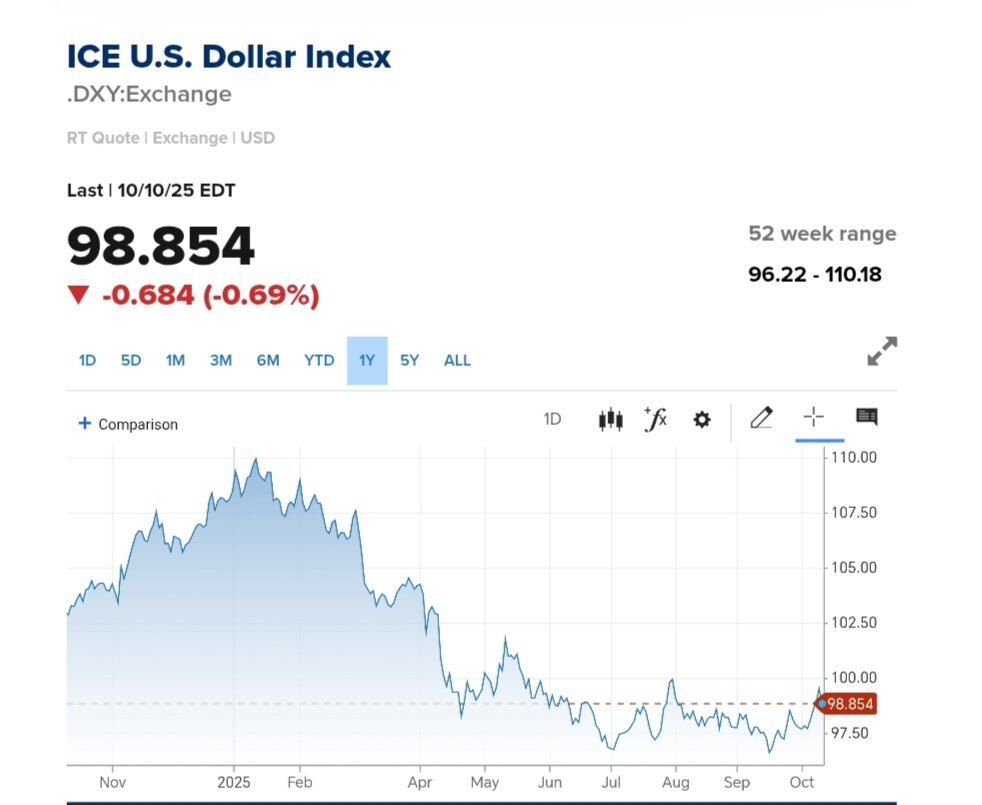Show the YTD chart range
982x805 pixels.
point(319,360)
